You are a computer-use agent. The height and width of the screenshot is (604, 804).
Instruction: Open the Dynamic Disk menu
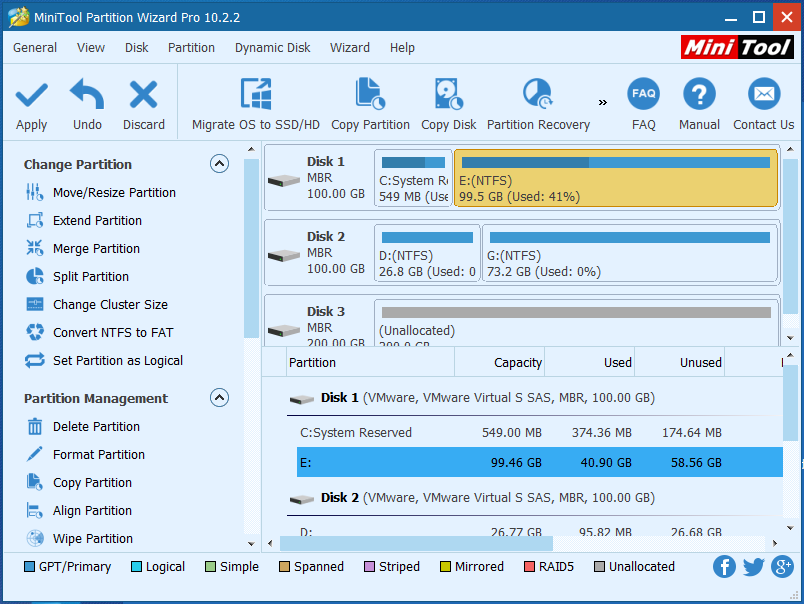pos(272,48)
